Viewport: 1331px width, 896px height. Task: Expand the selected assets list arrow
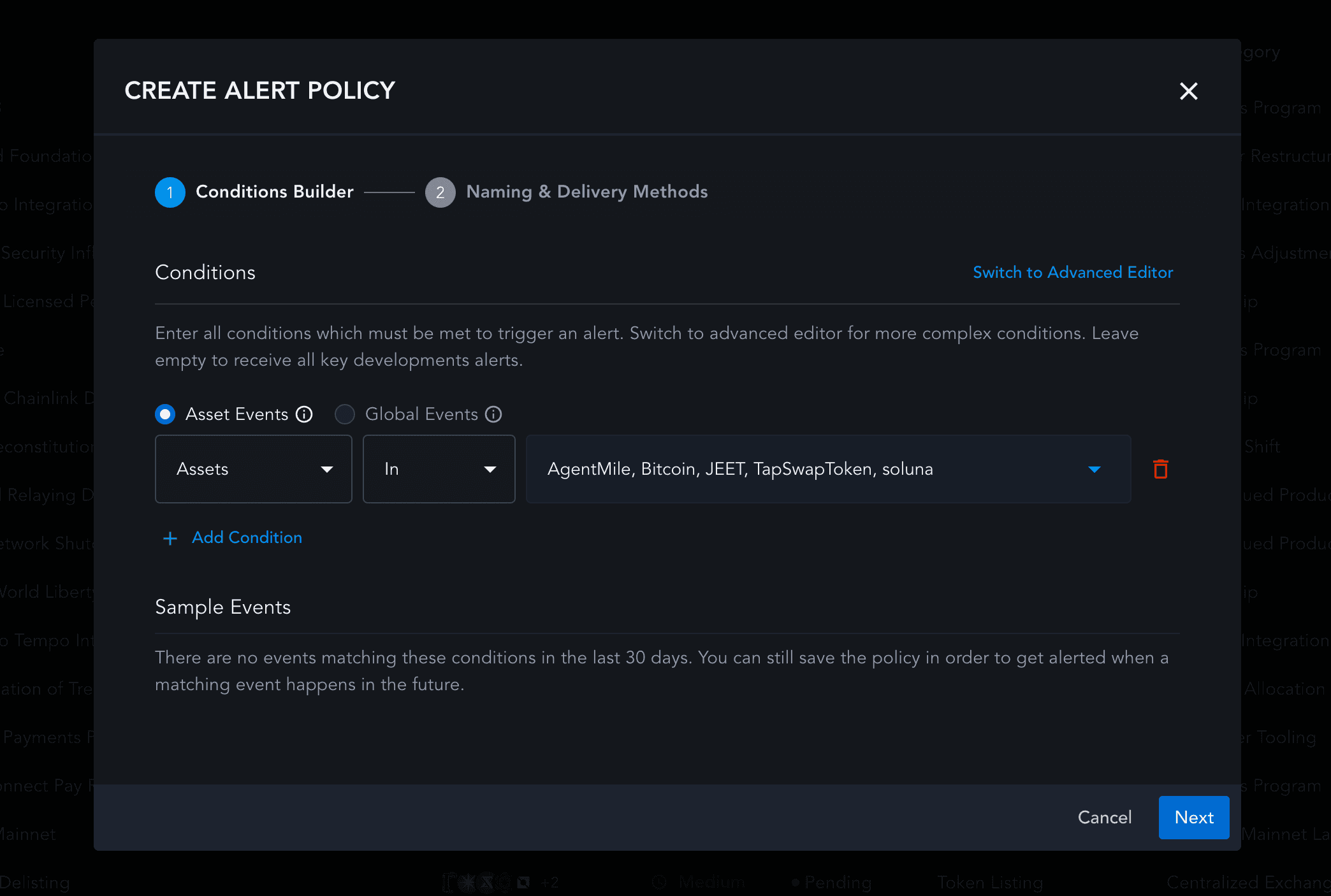click(x=1095, y=469)
